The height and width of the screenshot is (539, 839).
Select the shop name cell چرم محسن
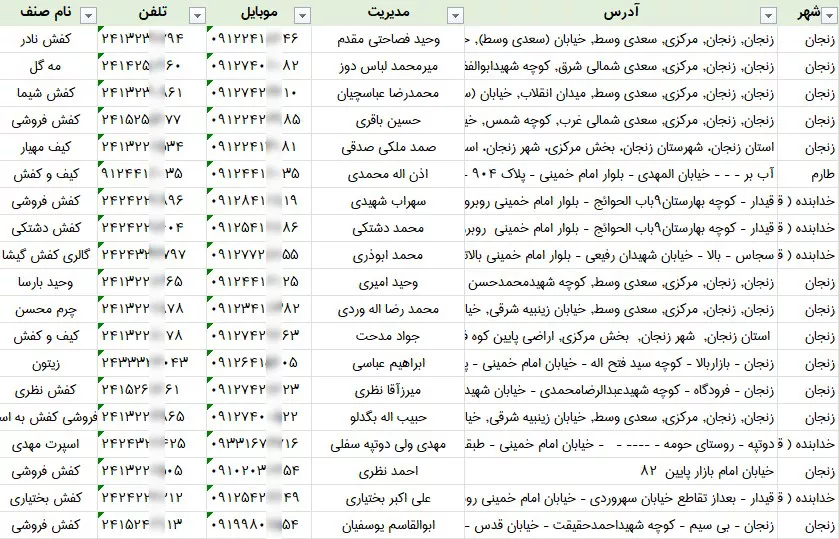point(49,309)
